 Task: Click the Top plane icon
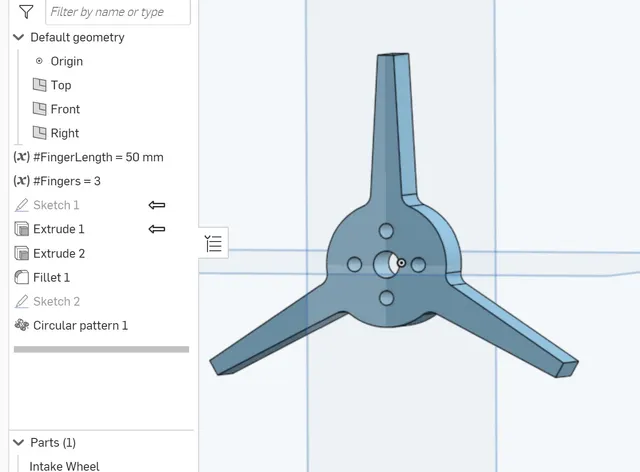coord(40,85)
